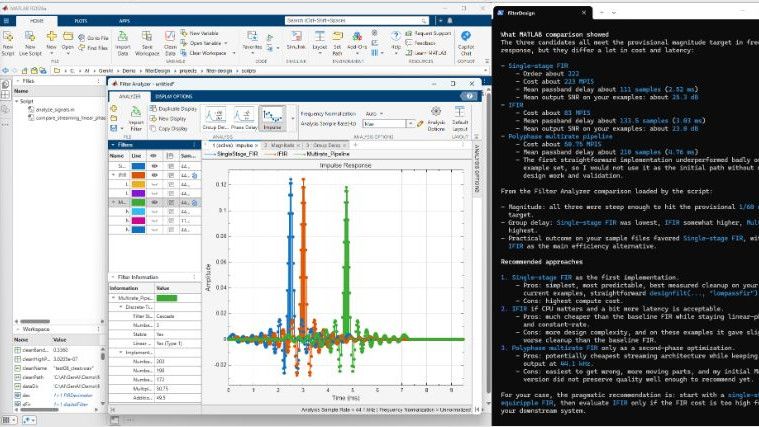Click the orange IFIR color swatch
759x427 pixels.
[x=138, y=175]
